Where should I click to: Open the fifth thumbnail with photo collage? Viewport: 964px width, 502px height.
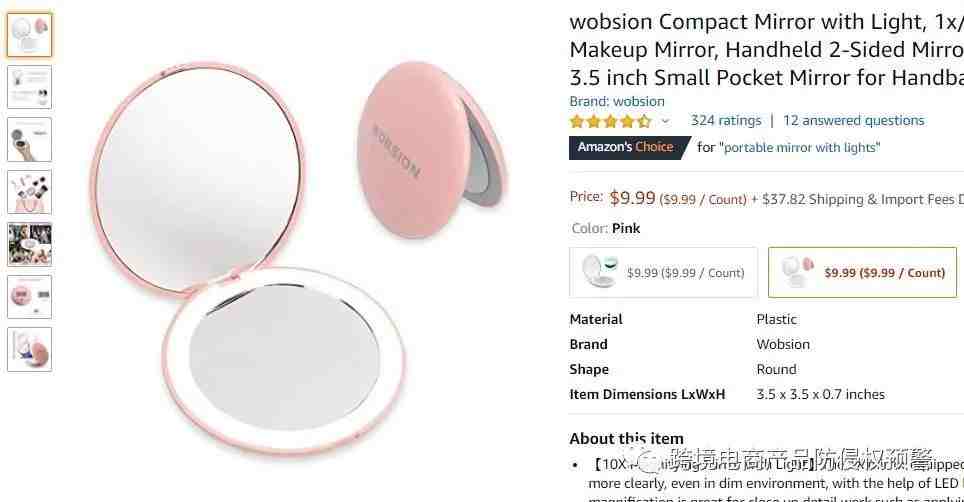tap(30, 245)
